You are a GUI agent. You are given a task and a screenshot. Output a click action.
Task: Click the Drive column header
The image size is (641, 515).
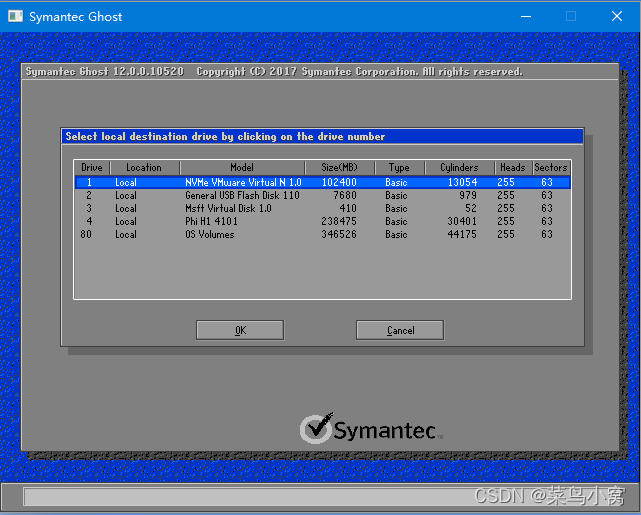coord(92,168)
